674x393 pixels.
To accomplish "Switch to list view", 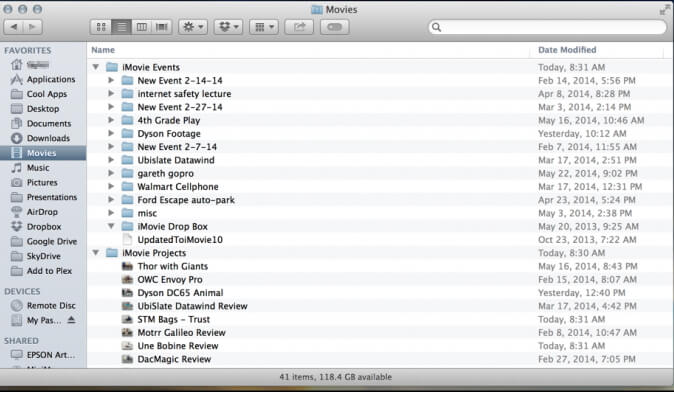I will pos(122,27).
